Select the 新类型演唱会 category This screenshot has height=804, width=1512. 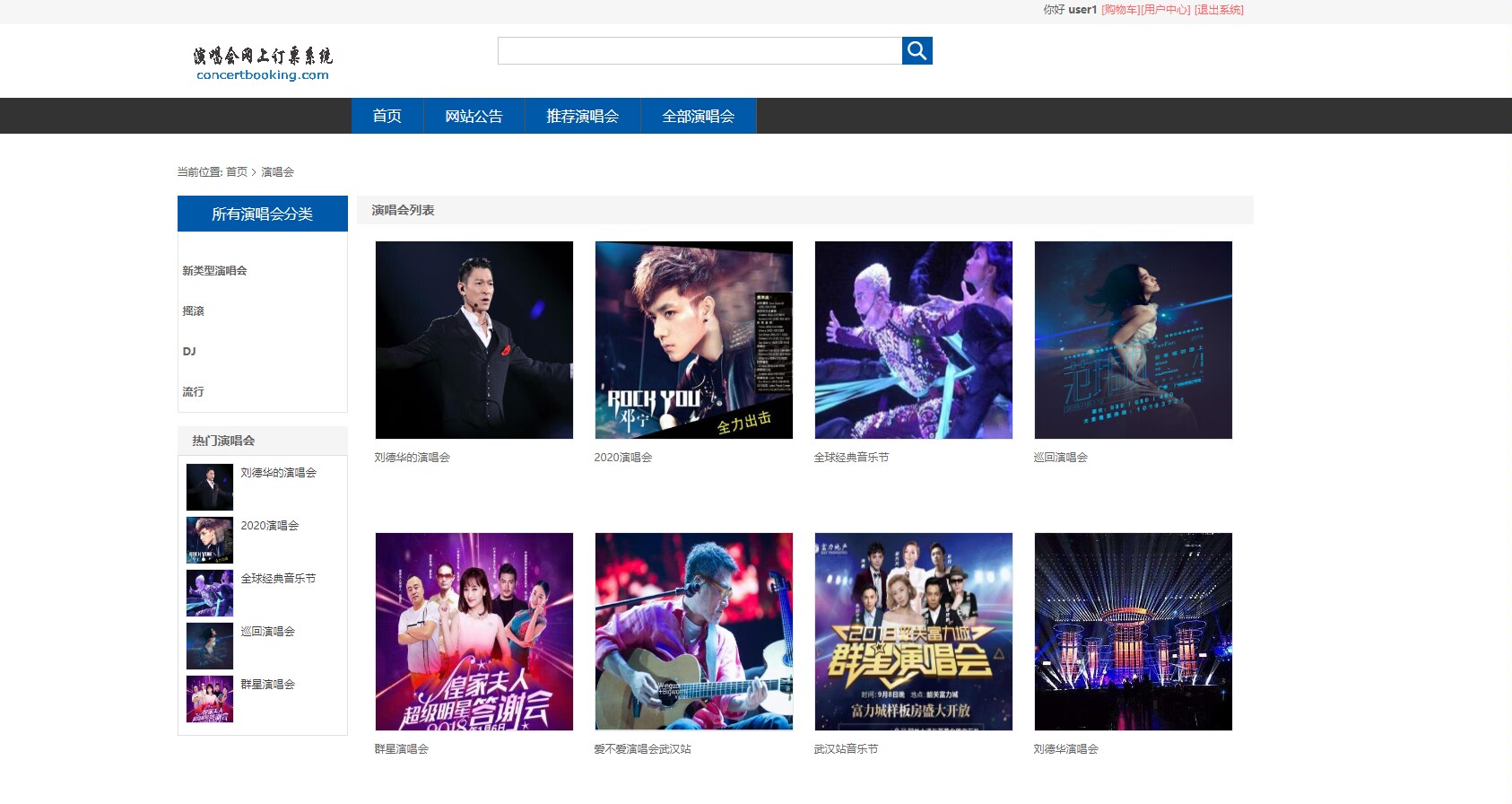point(214,271)
